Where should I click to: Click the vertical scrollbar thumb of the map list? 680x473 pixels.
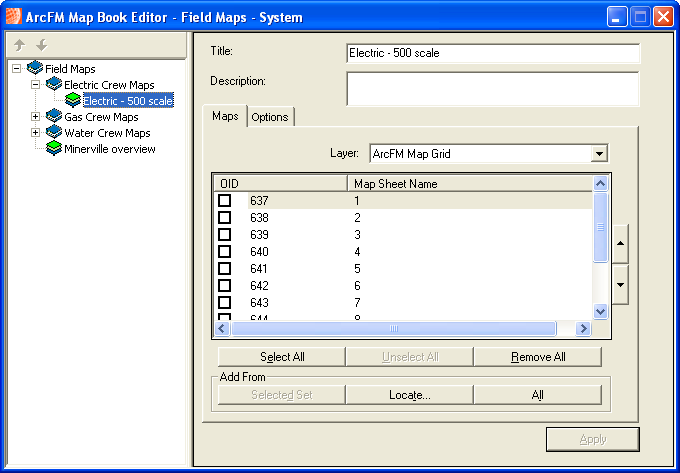tap(600, 228)
